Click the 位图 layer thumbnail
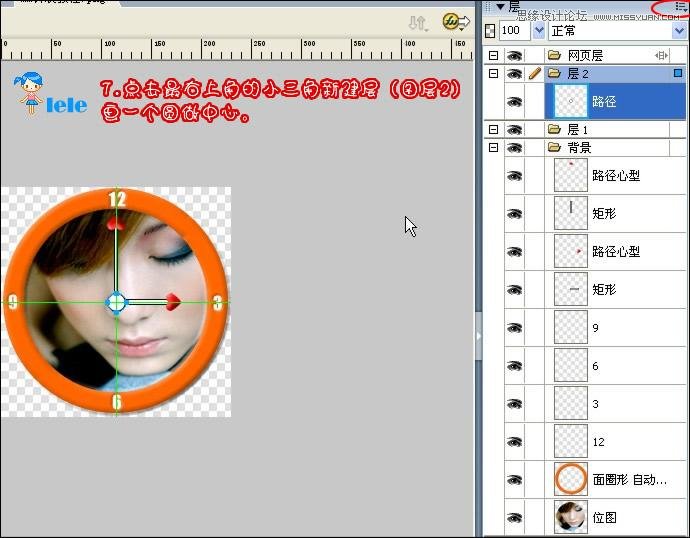This screenshot has height=538, width=690. click(570, 517)
